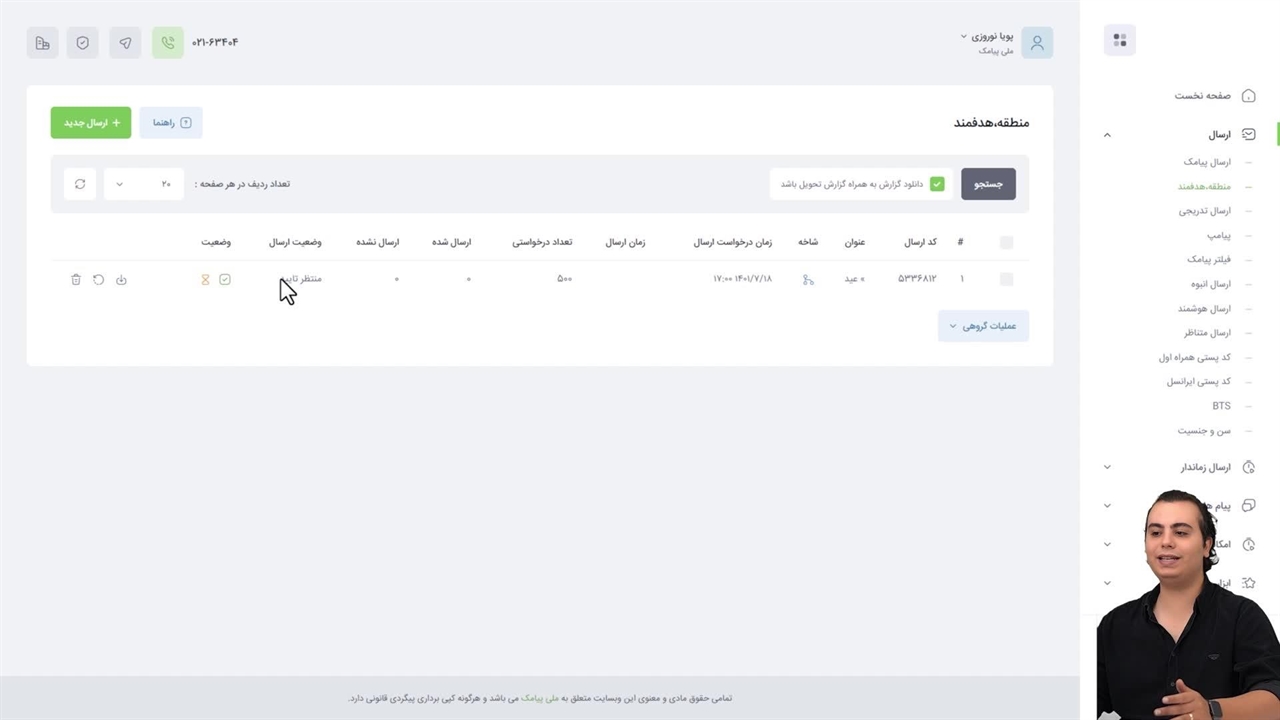Image resolution: width=1280 pixels, height=720 pixels.
Task: Click the delete trash icon in row 1
Action: pos(76,280)
